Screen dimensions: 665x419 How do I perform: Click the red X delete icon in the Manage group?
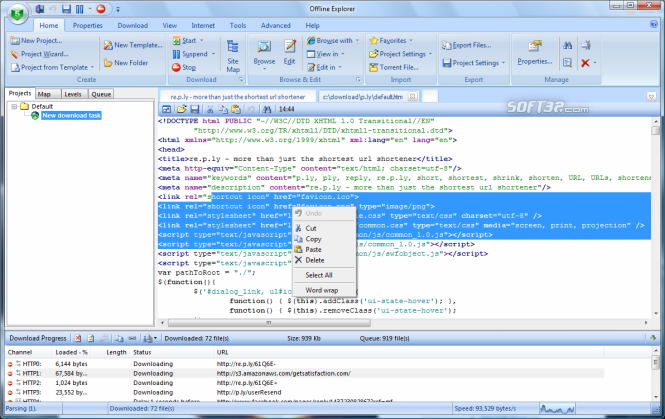click(585, 63)
